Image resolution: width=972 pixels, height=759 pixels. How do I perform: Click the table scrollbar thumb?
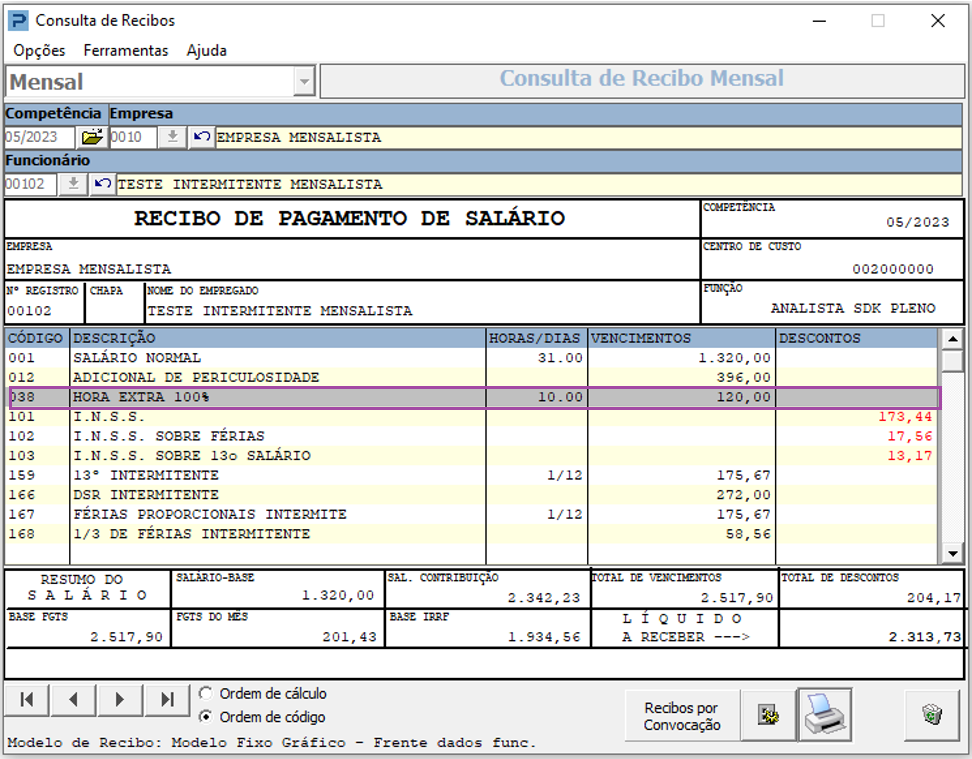click(x=952, y=360)
